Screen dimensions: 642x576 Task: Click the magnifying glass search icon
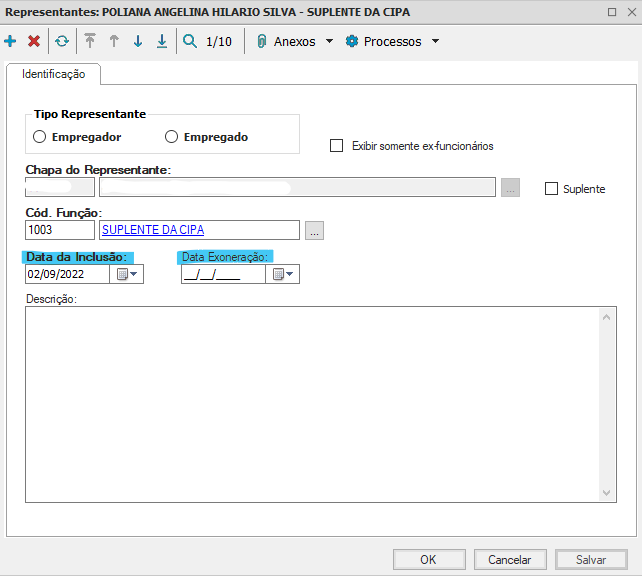[190, 42]
